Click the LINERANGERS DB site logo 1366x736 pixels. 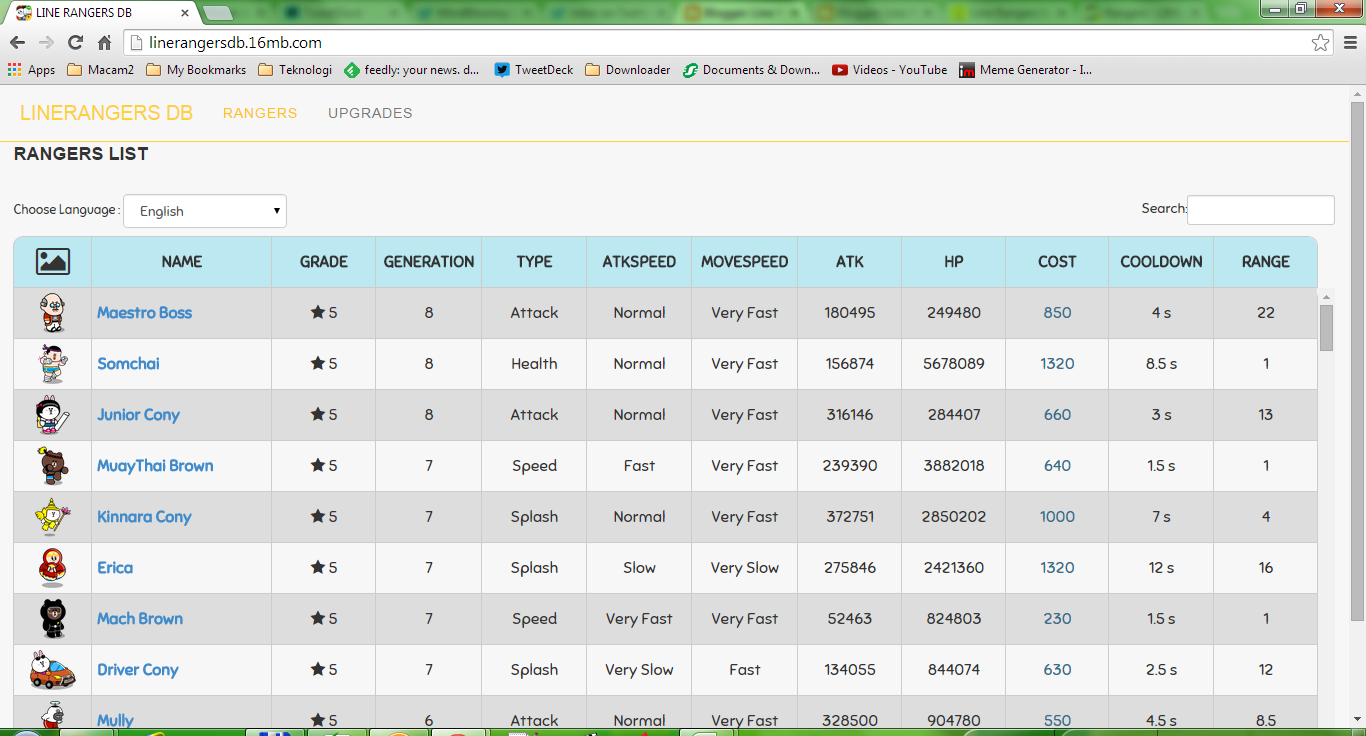(106, 113)
